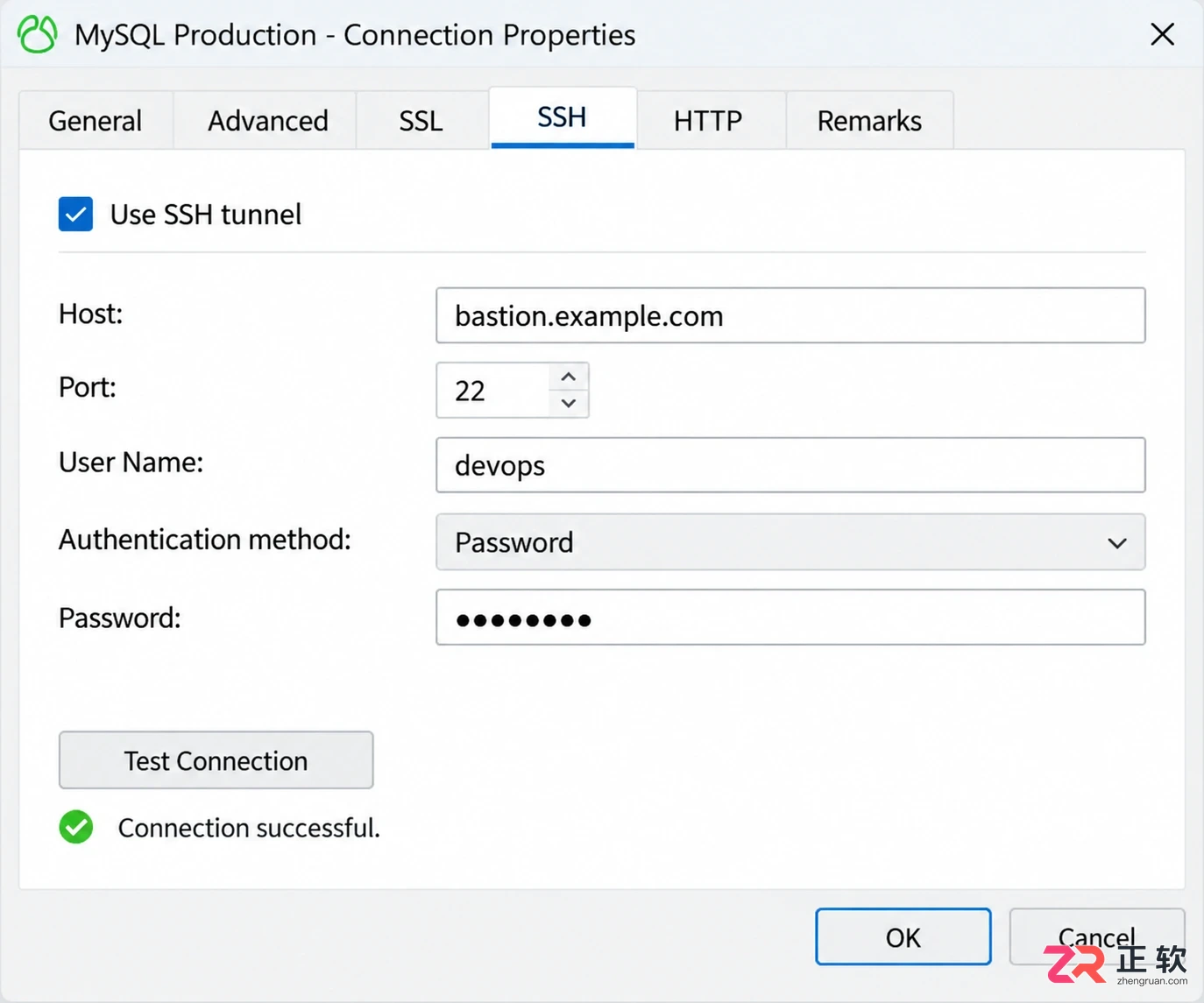Close the Connection Properties dialog
Viewport: 1204px width, 1003px height.
click(1162, 34)
